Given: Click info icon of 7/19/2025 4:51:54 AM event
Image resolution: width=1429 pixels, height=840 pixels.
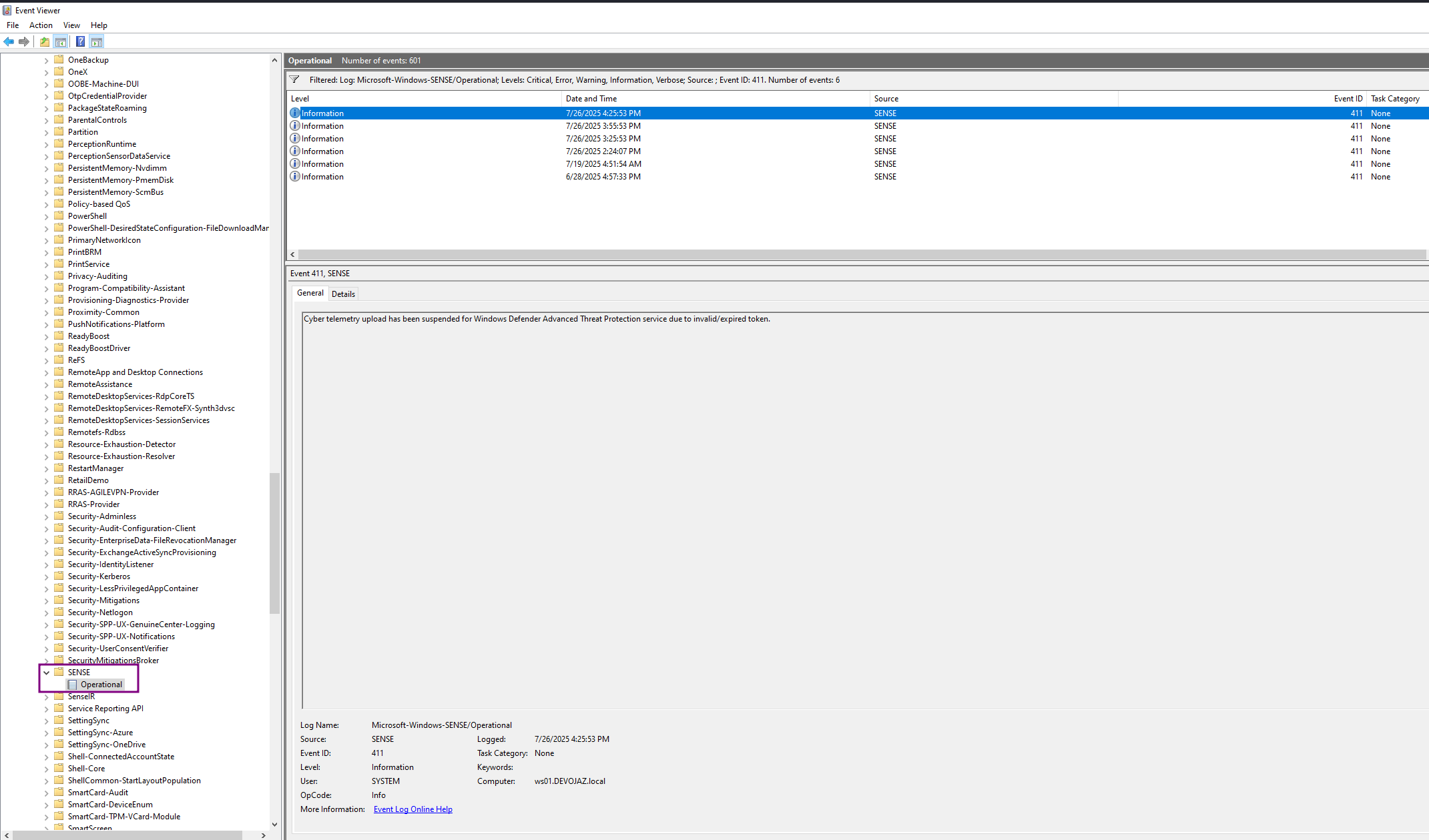Looking at the screenshot, I should 295,163.
